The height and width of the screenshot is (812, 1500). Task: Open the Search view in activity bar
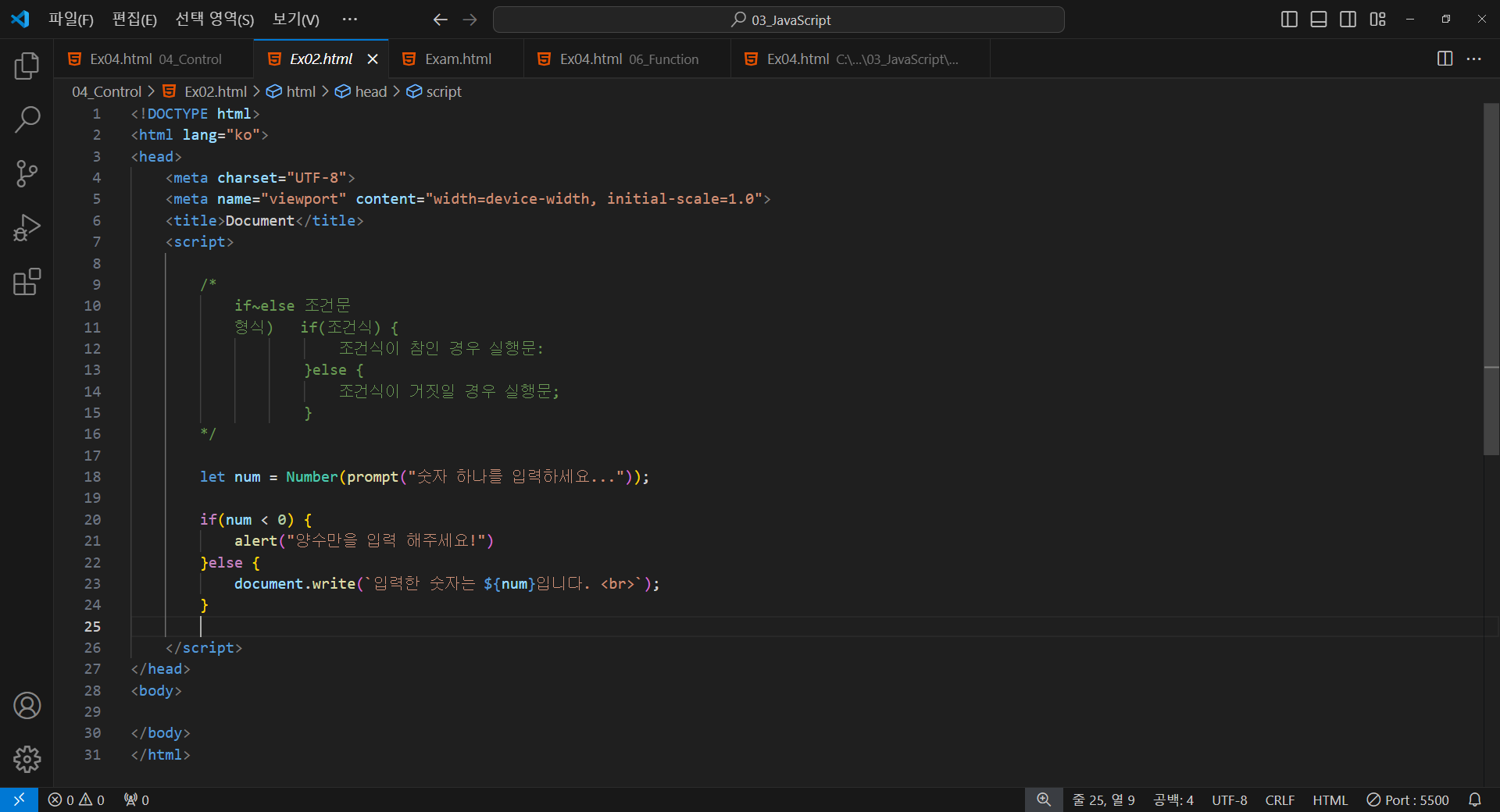tap(27, 119)
